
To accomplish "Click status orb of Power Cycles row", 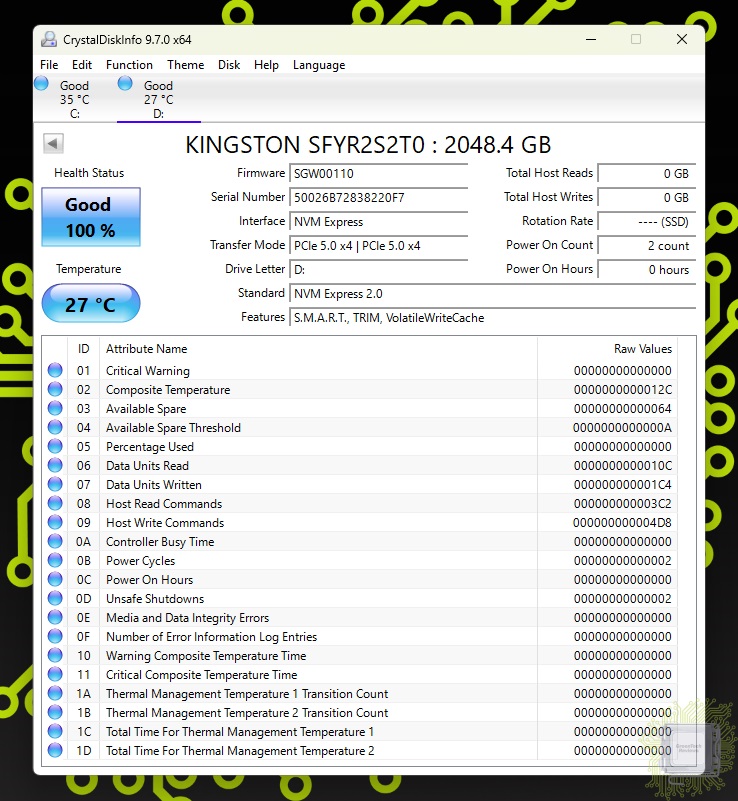I will [x=55, y=560].
